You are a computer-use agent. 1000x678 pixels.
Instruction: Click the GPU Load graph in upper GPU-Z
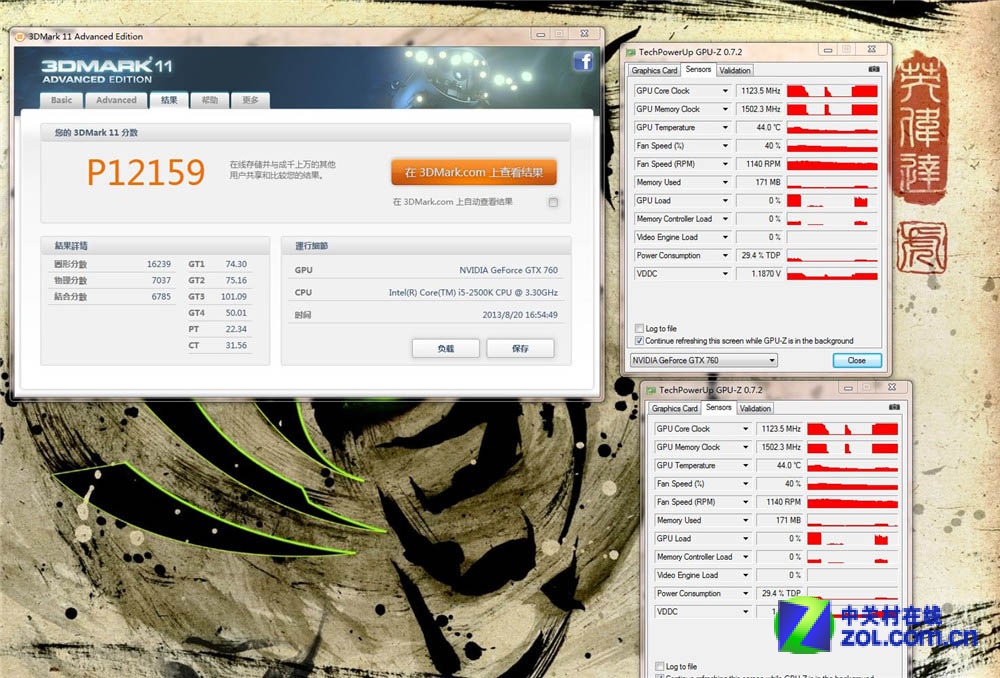pyautogui.click(x=832, y=201)
